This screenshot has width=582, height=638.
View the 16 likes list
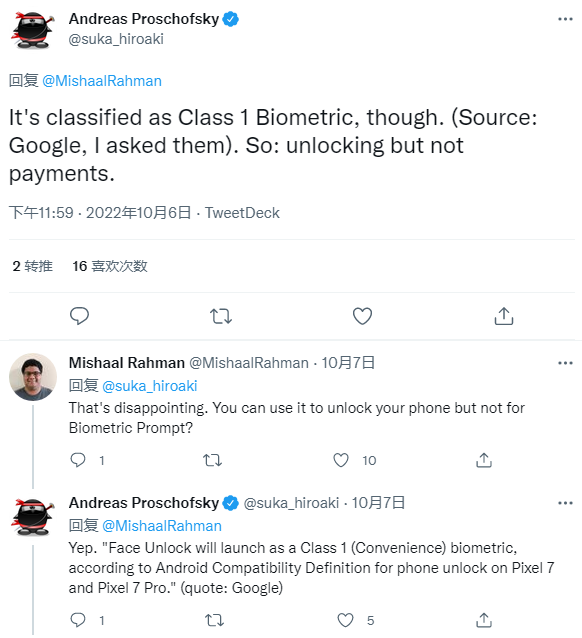110,266
